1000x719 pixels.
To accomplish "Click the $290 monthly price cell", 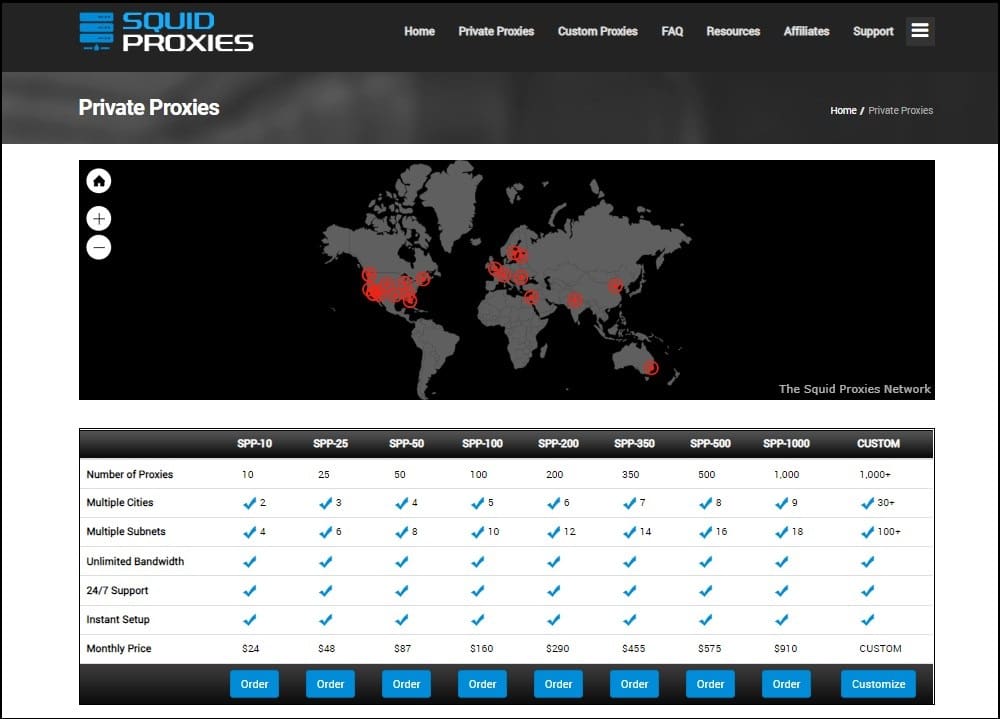I will (x=557, y=649).
